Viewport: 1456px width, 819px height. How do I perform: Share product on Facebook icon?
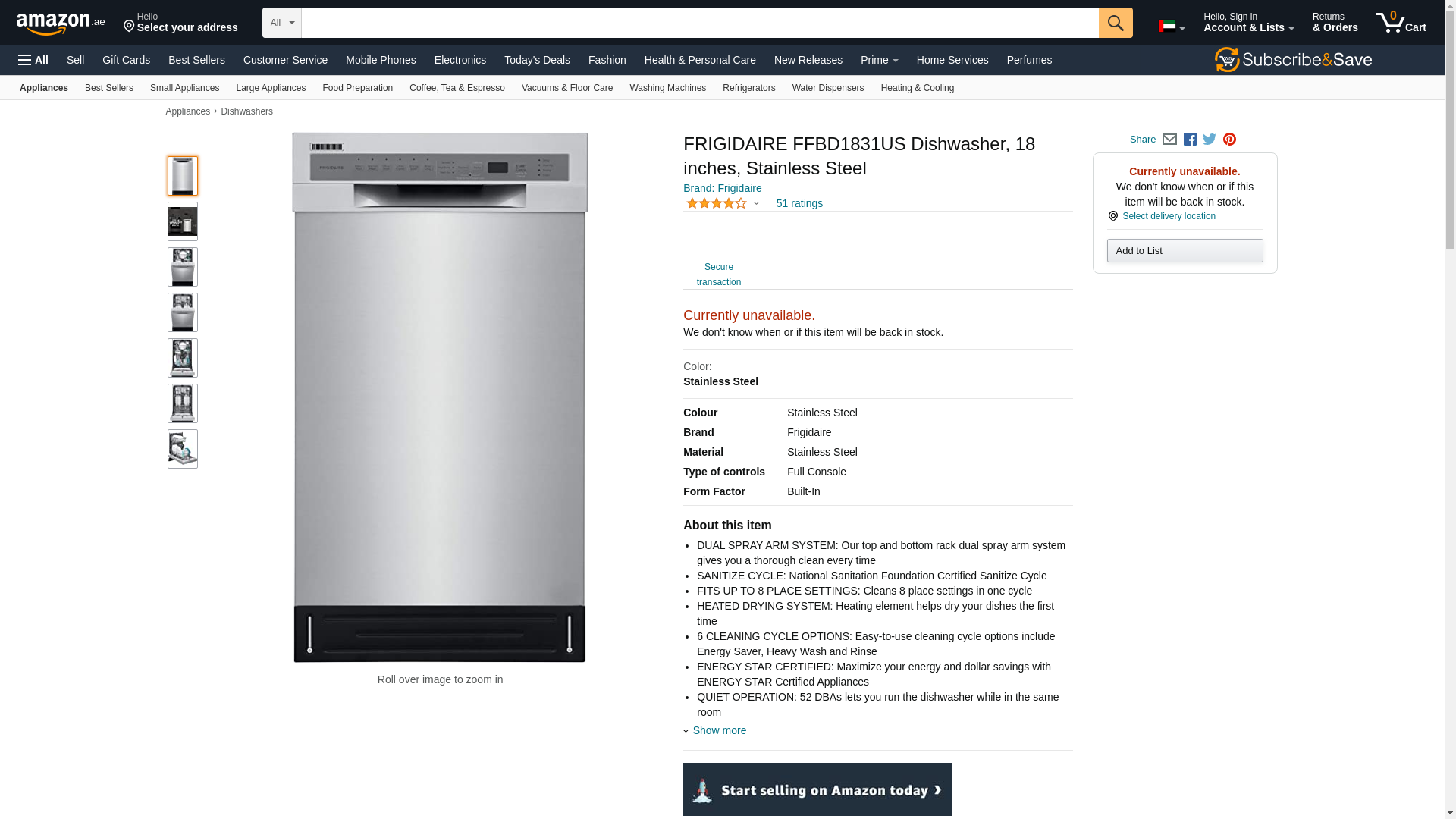(x=1190, y=140)
